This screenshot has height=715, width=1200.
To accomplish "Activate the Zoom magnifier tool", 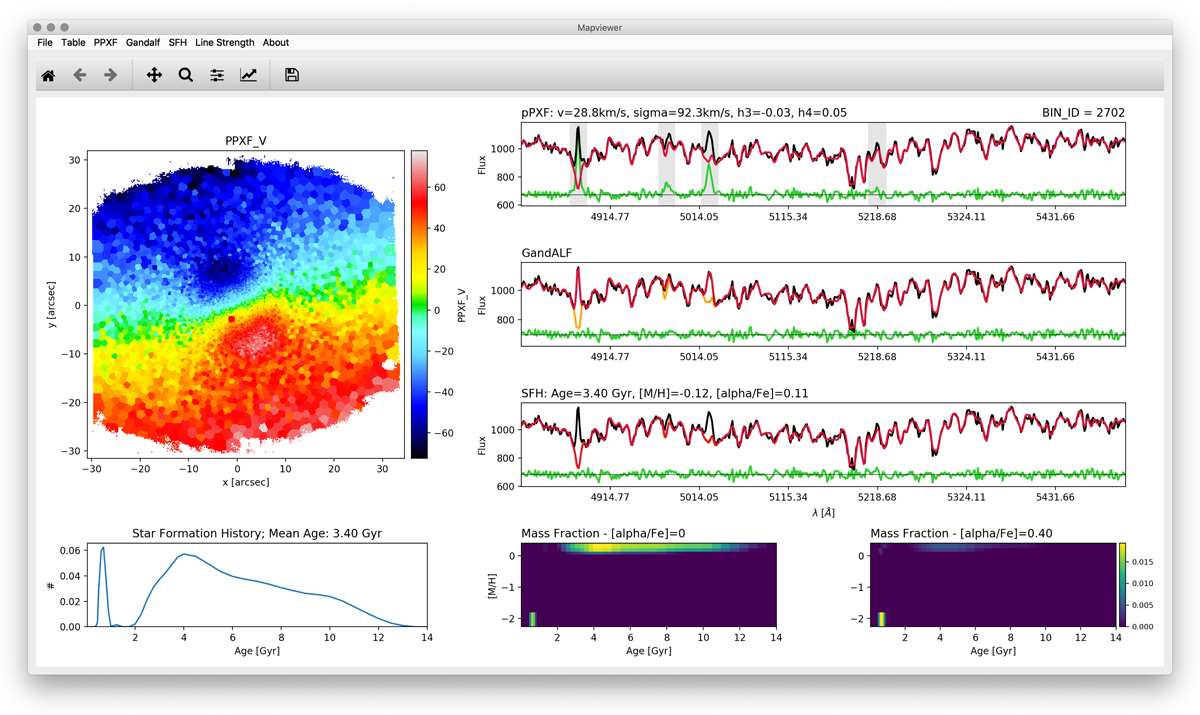I will 185,75.
